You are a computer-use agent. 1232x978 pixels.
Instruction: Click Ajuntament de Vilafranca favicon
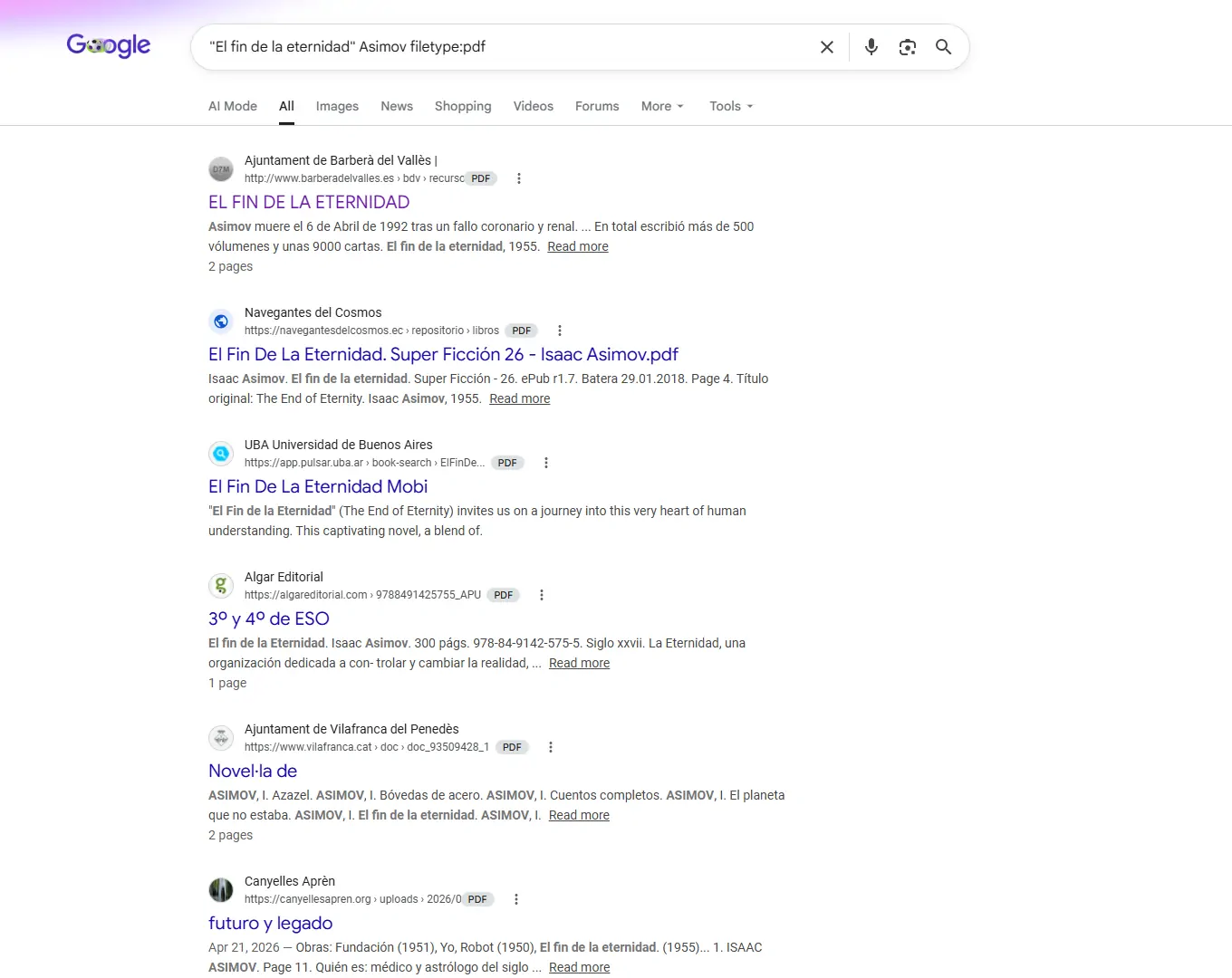tap(221, 738)
